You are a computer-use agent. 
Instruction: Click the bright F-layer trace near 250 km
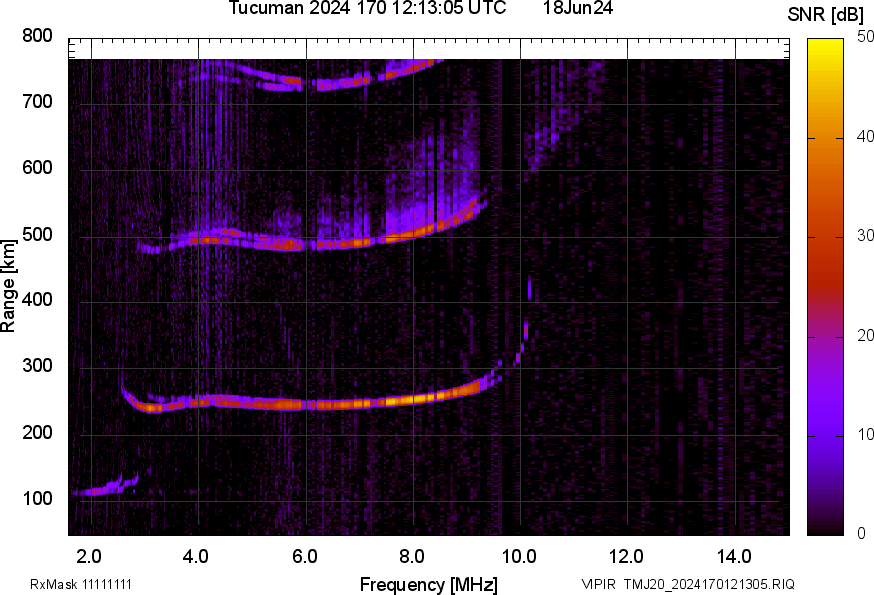(300, 404)
